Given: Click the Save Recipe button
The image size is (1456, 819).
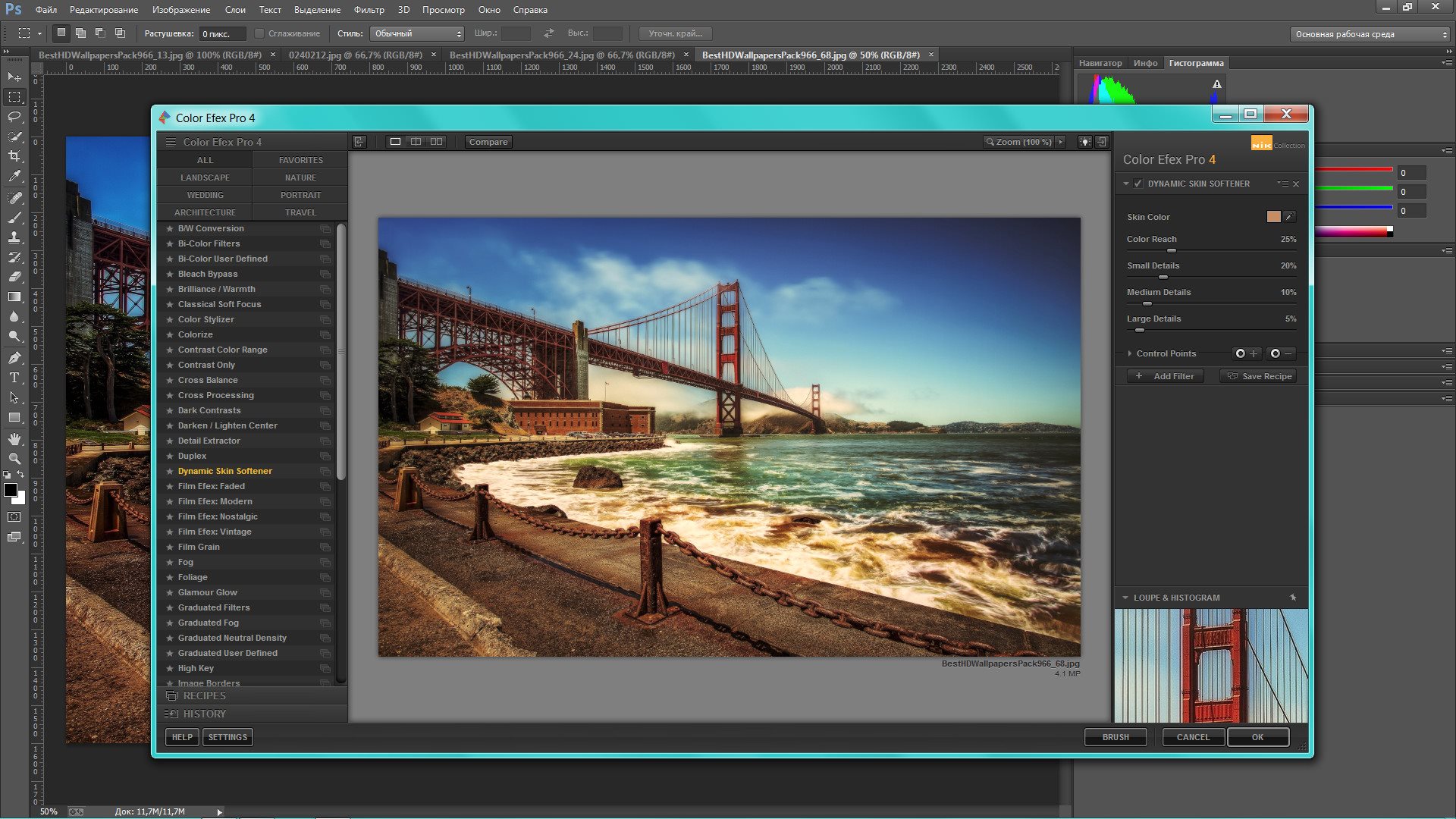Looking at the screenshot, I should 1260,376.
